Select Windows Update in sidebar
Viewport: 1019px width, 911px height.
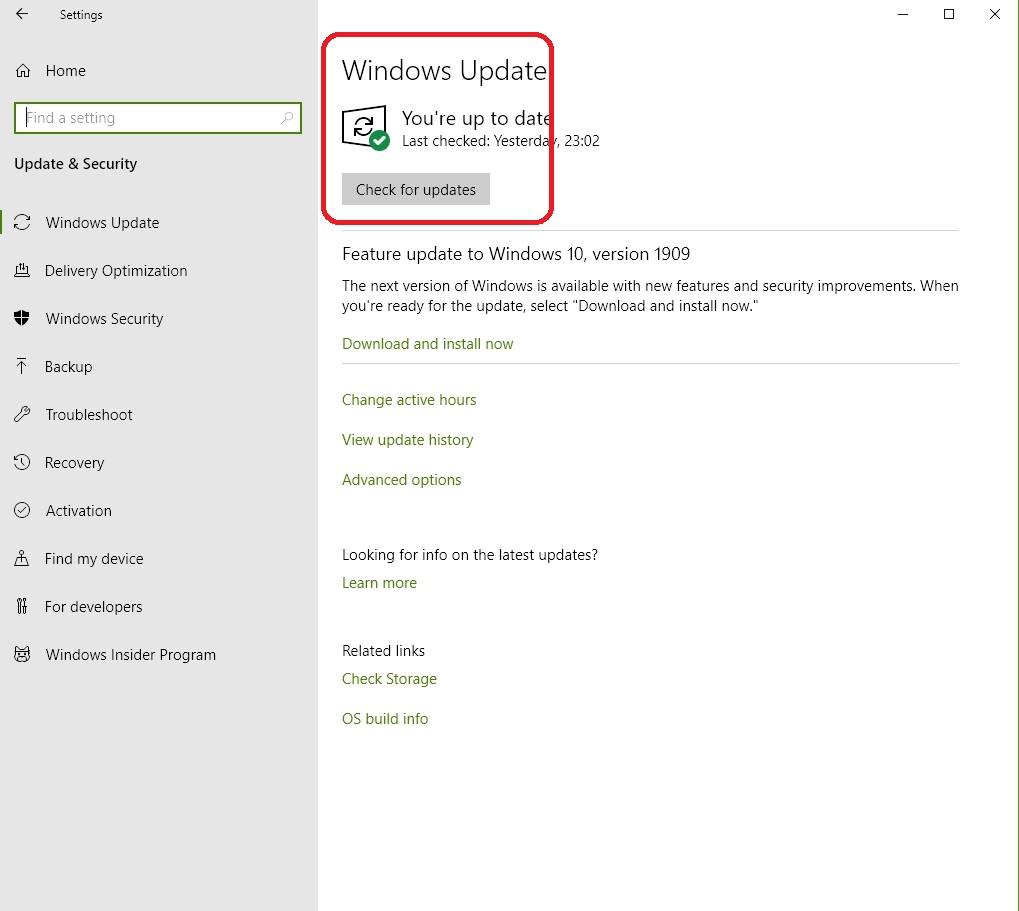(102, 223)
